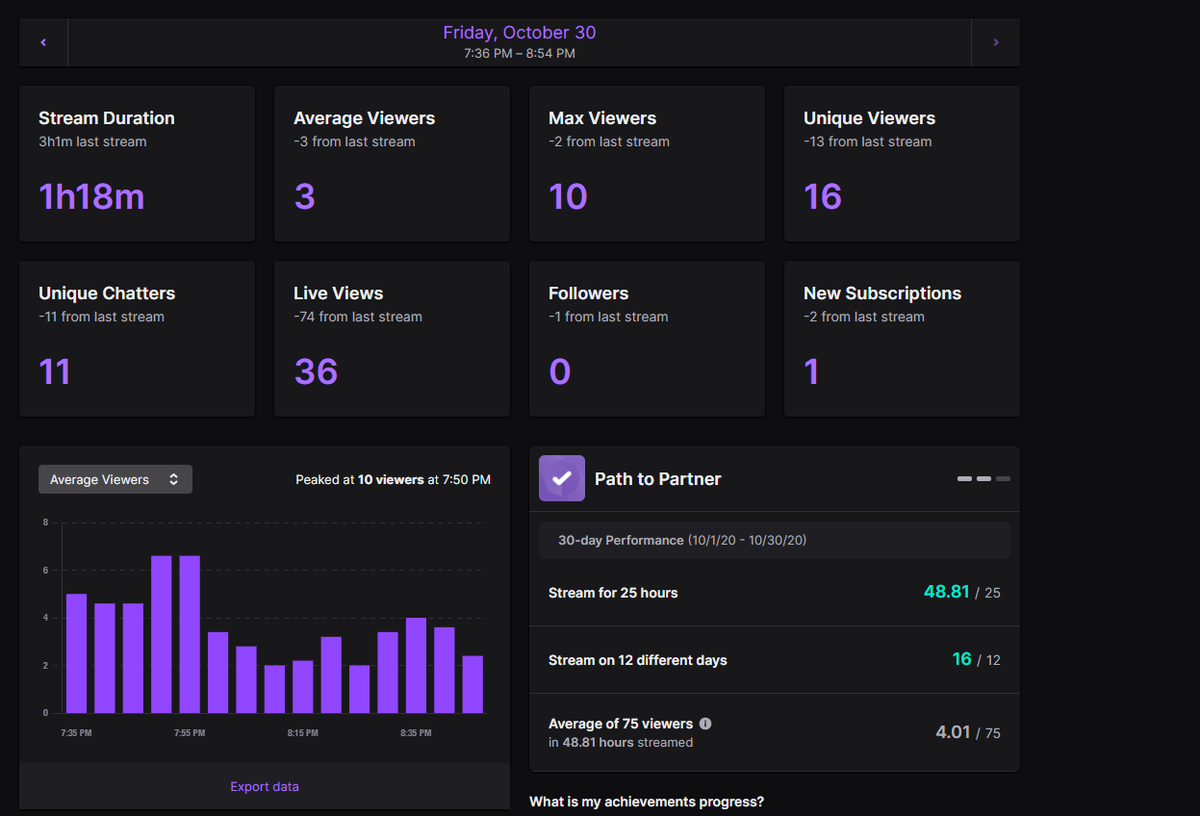Click the Friday, October 30 date header

point(519,32)
